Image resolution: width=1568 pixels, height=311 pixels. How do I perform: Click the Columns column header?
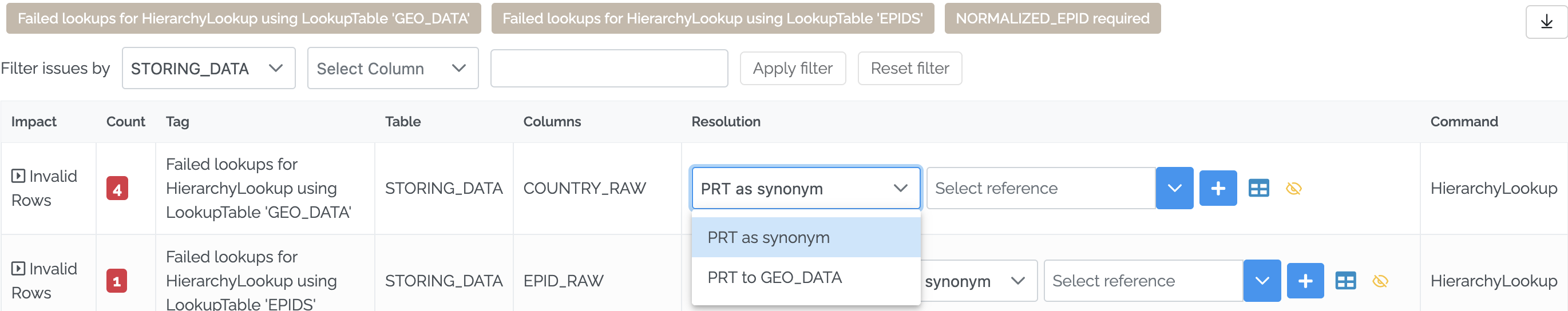pyautogui.click(x=552, y=122)
